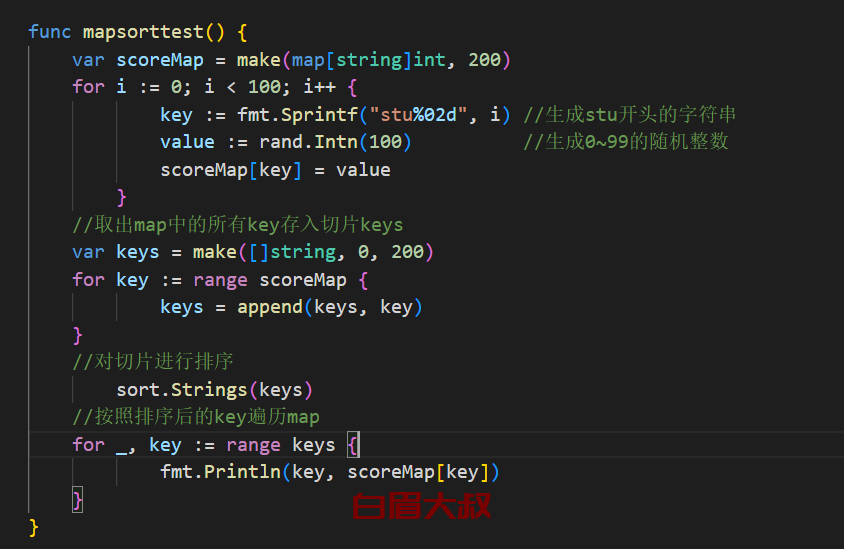This screenshot has width=844, height=549.
Task: Click the range keyword before scoreMap
Action: [x=220, y=280]
